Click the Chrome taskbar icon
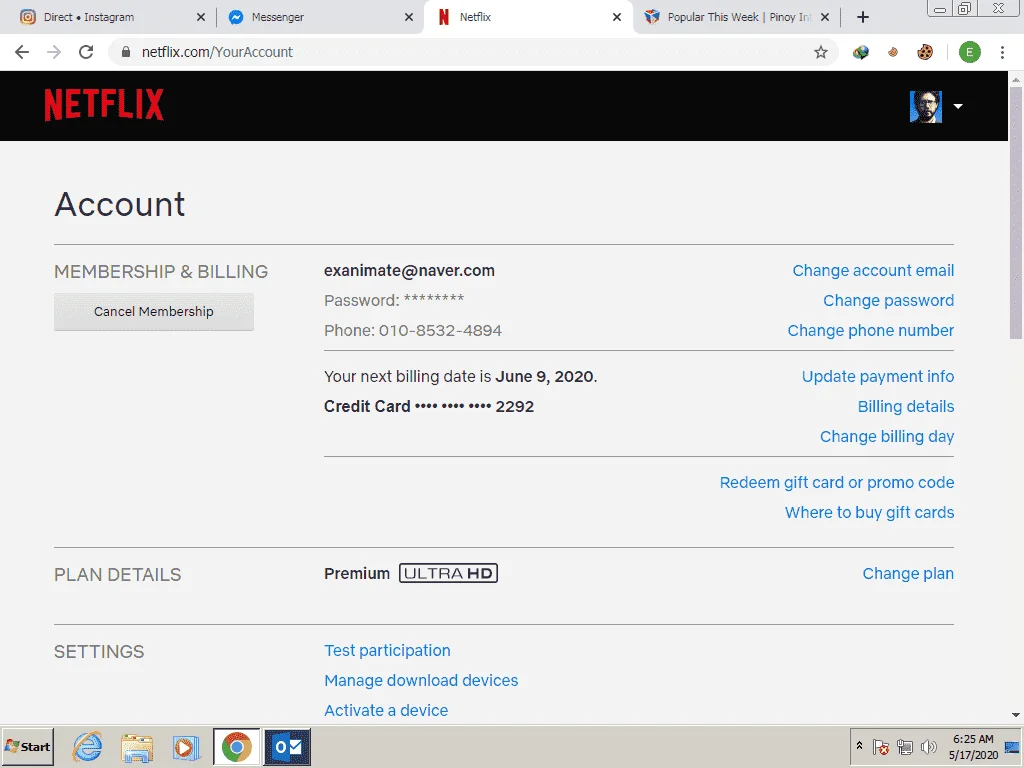Image resolution: width=1024 pixels, height=768 pixels. pos(236,746)
